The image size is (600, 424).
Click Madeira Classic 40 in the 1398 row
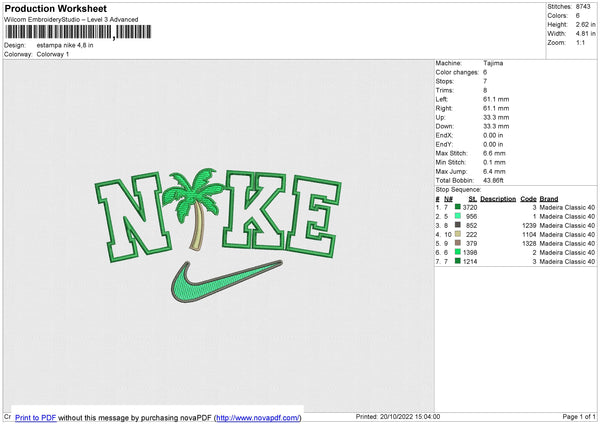(x=567, y=253)
